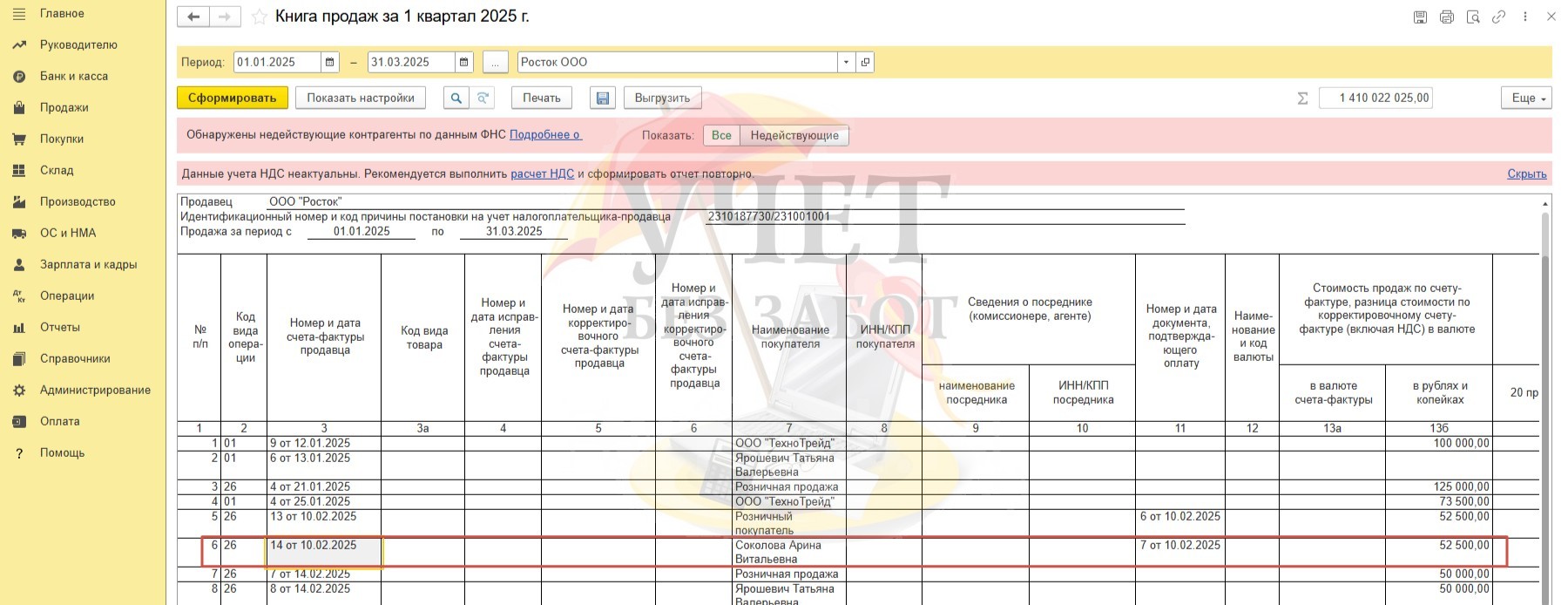Open the Продажи menu section
This screenshot has height=605, width=1568.
64,107
